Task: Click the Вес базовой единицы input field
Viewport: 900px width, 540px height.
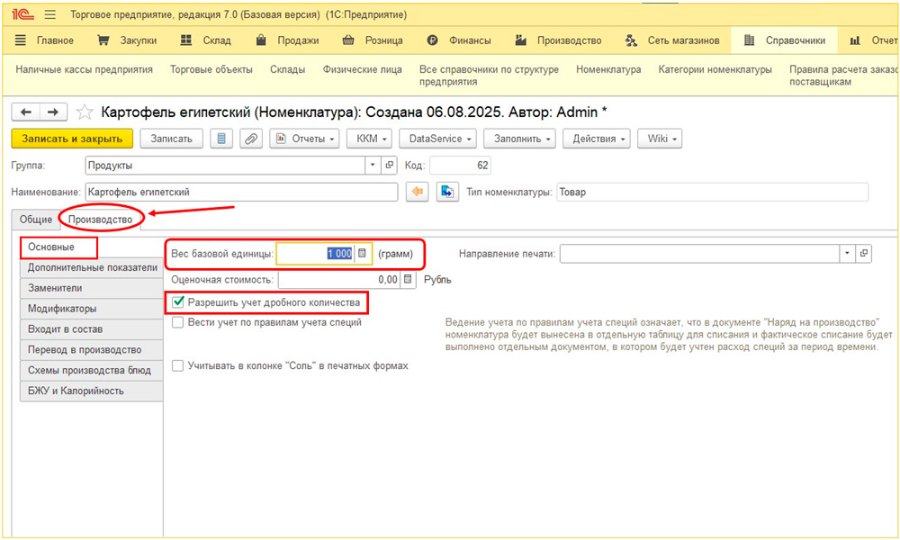Action: point(316,253)
